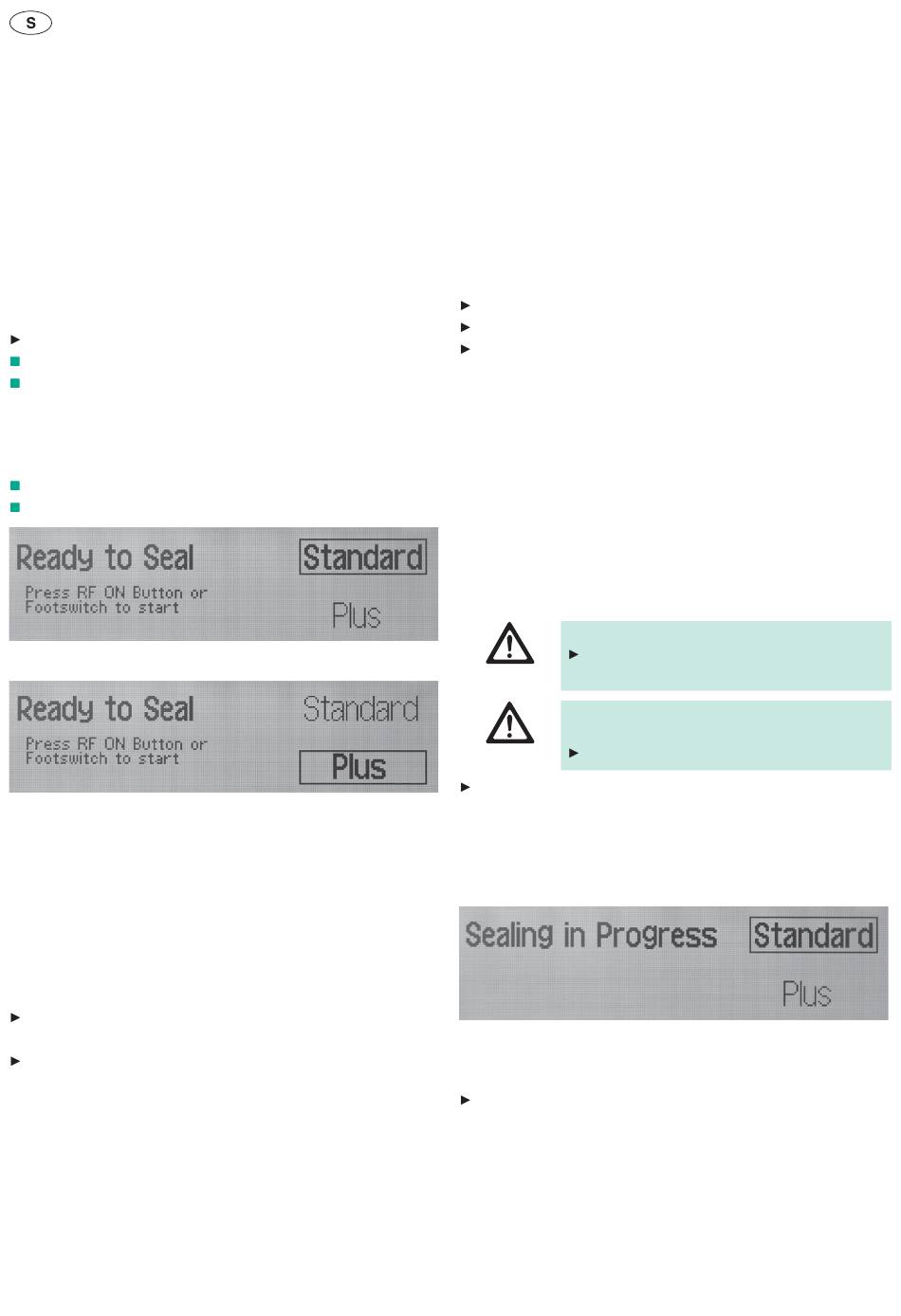
Task: Click the upper green caution box background
Action: pos(726,655)
